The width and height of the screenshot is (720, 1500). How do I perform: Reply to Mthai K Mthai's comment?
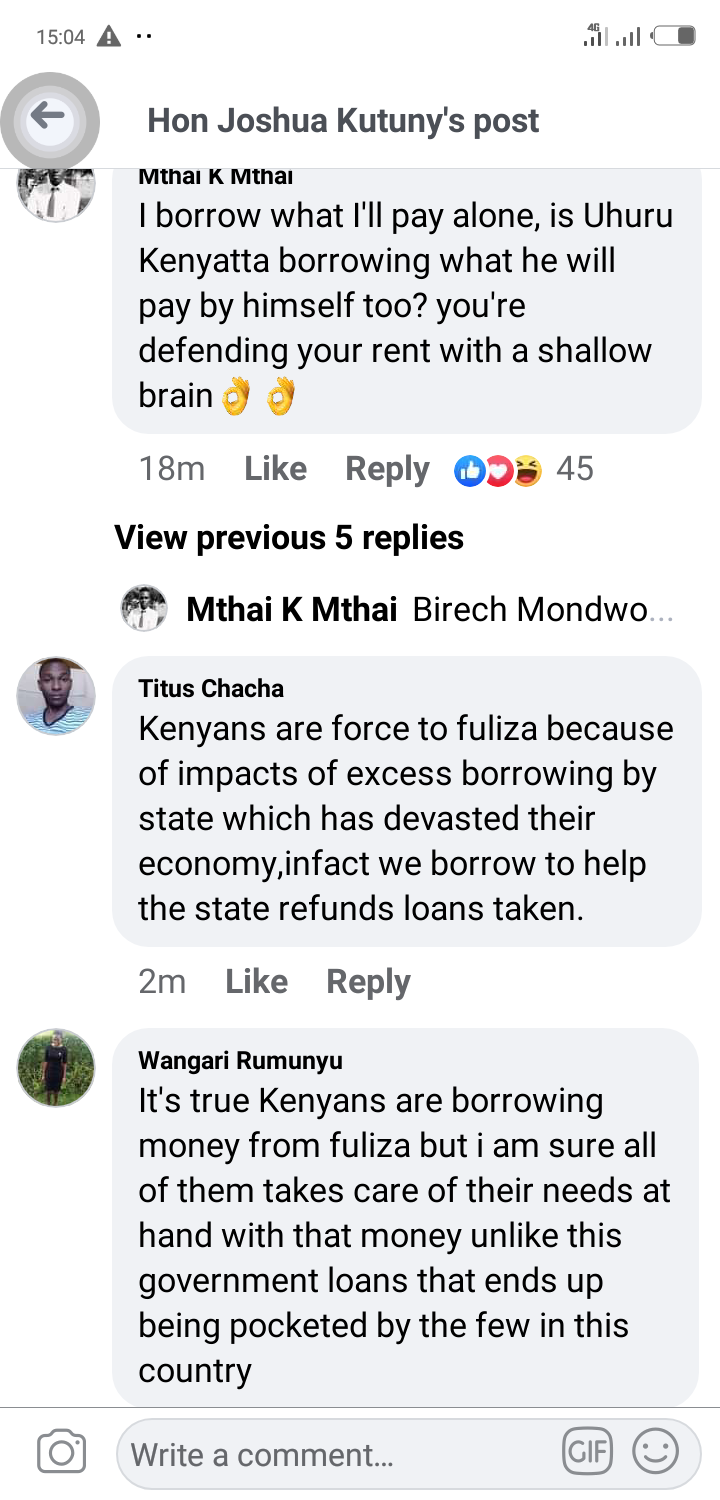pyautogui.click(x=387, y=469)
